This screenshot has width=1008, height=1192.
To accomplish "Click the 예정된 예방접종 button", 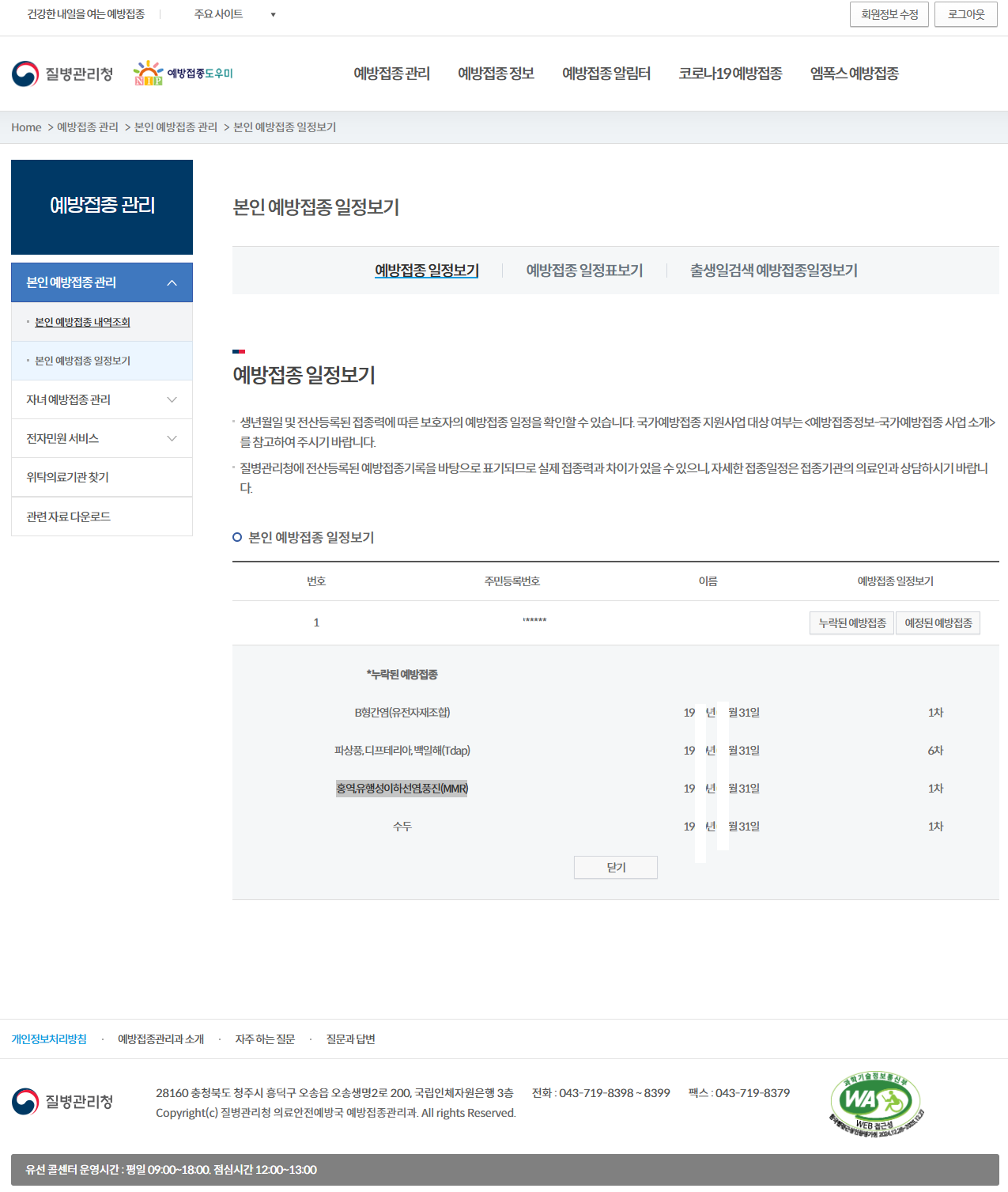I will pyautogui.click(x=938, y=622).
